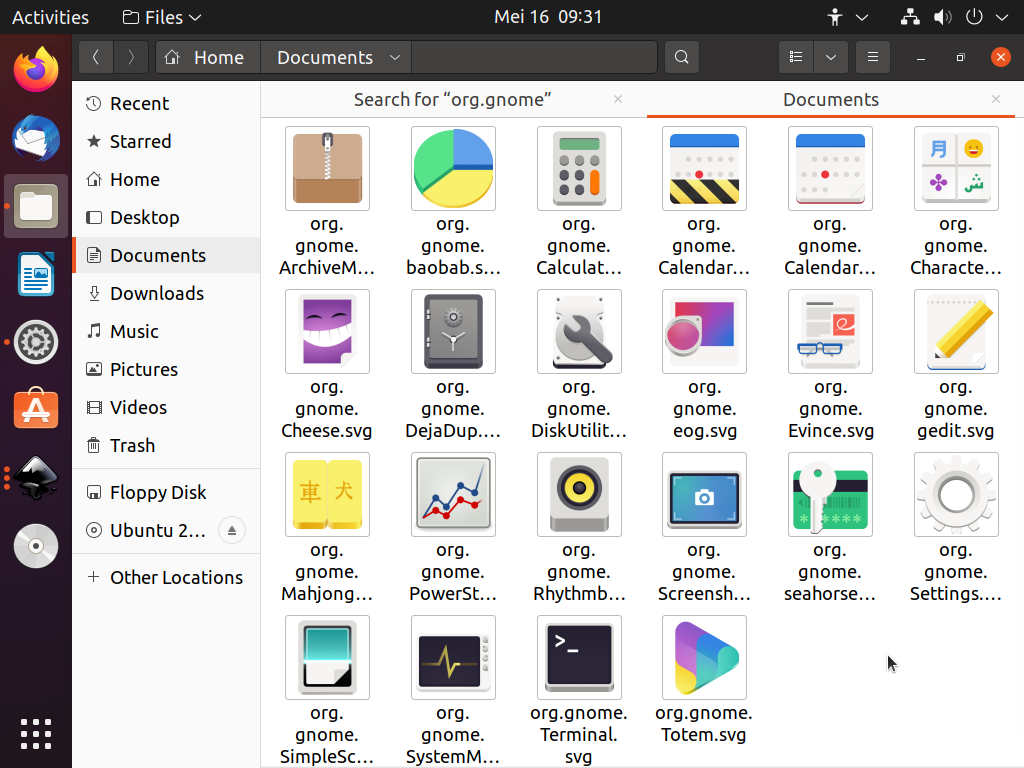
Task: Open the Files application menu in top bar
Action: (162, 17)
